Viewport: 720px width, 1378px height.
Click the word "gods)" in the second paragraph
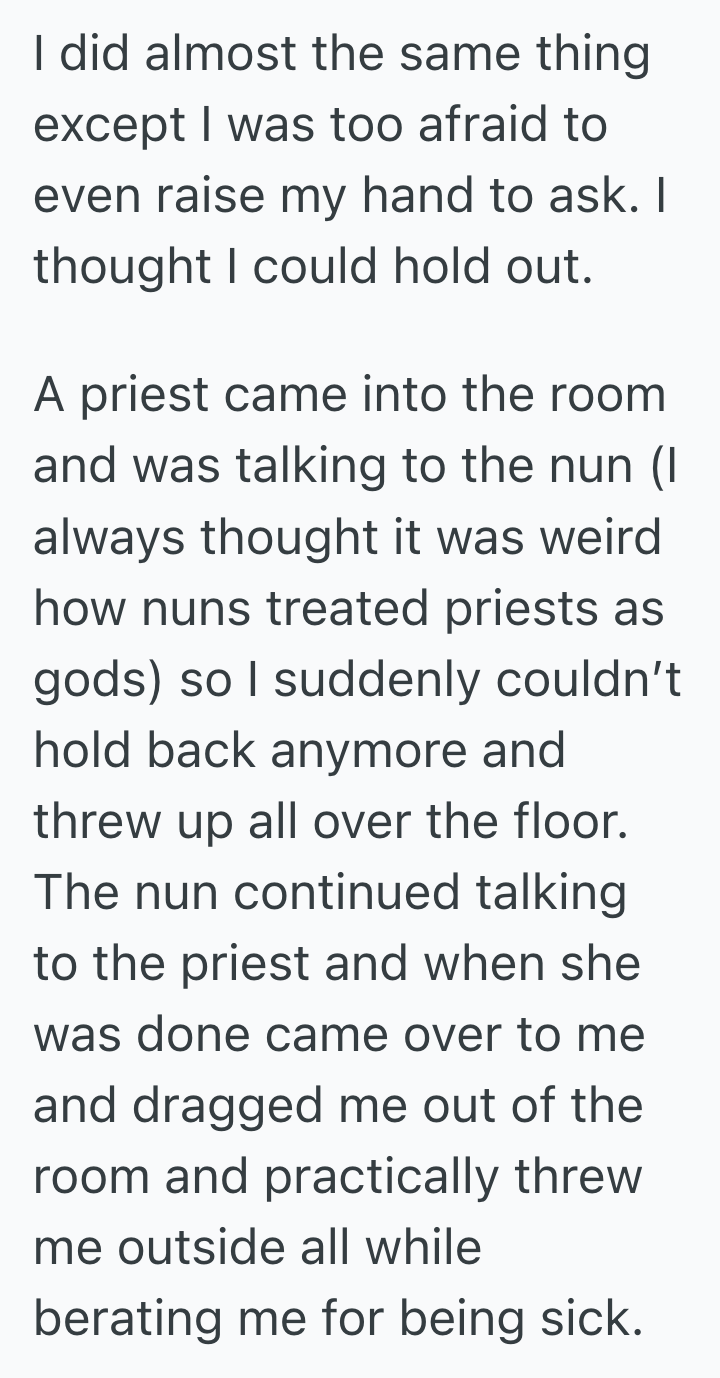pos(98,678)
